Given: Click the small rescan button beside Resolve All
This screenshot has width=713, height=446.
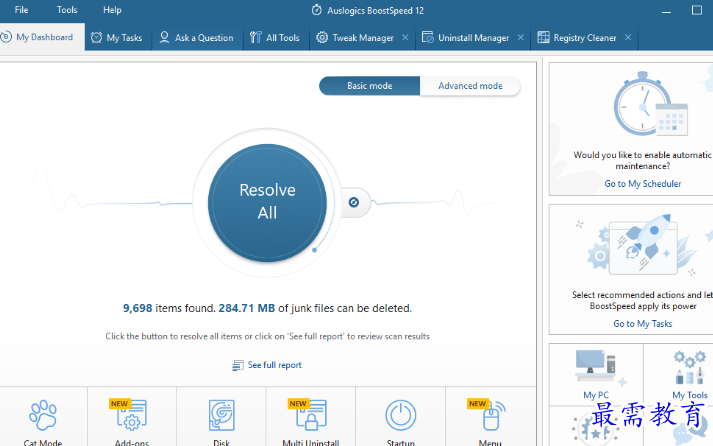Looking at the screenshot, I should 354,202.
